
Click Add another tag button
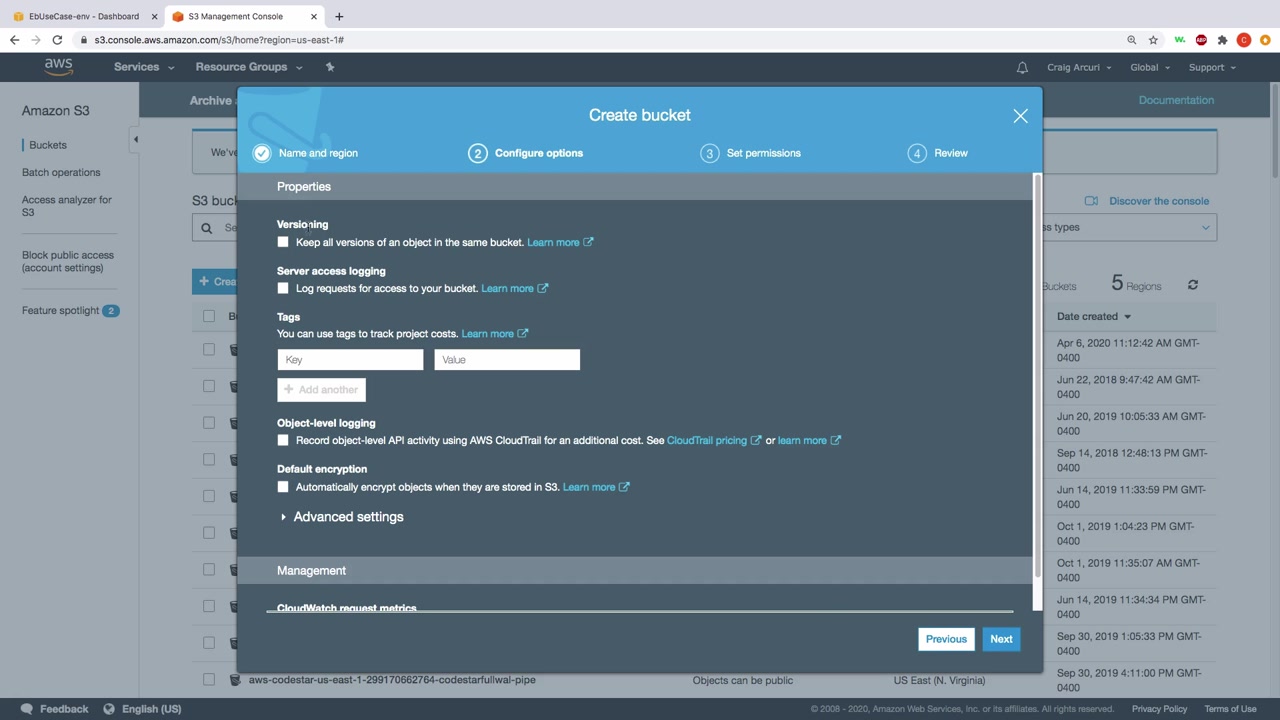[x=321, y=390]
